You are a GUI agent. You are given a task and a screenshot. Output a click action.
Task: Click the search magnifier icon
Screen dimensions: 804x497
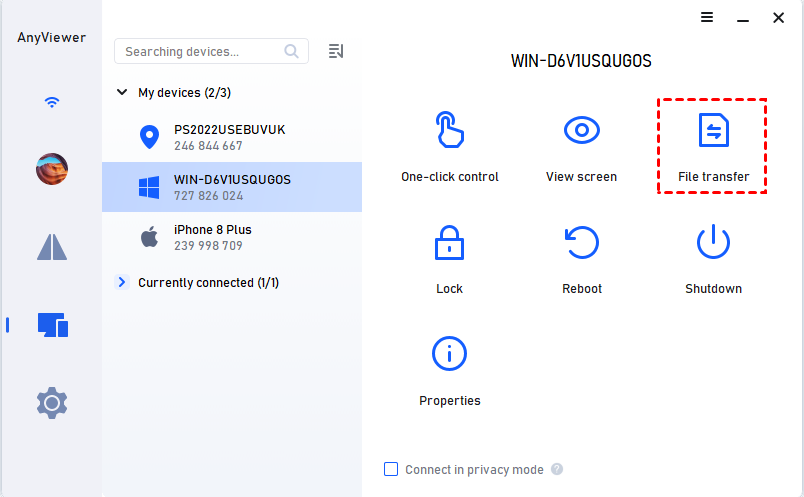[x=291, y=51]
